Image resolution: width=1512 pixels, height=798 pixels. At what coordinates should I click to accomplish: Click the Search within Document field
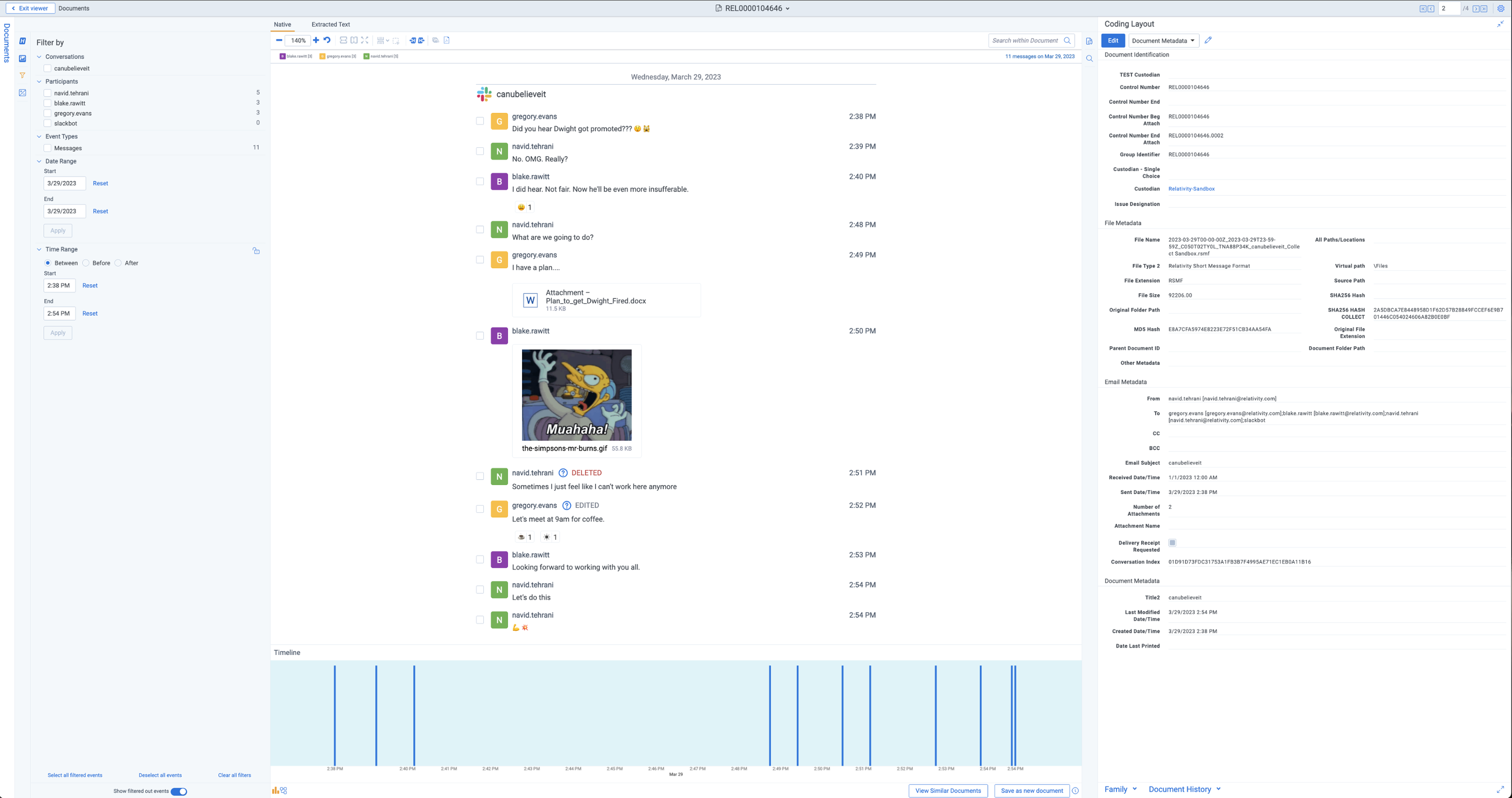coord(1027,40)
